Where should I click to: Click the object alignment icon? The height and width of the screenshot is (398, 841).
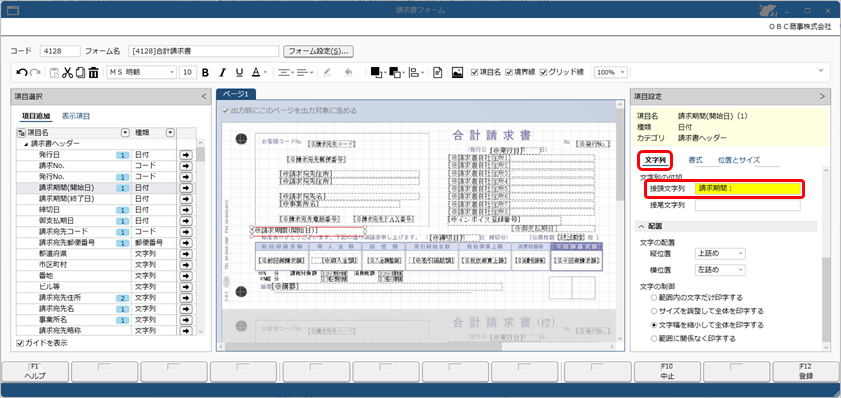(x=415, y=72)
